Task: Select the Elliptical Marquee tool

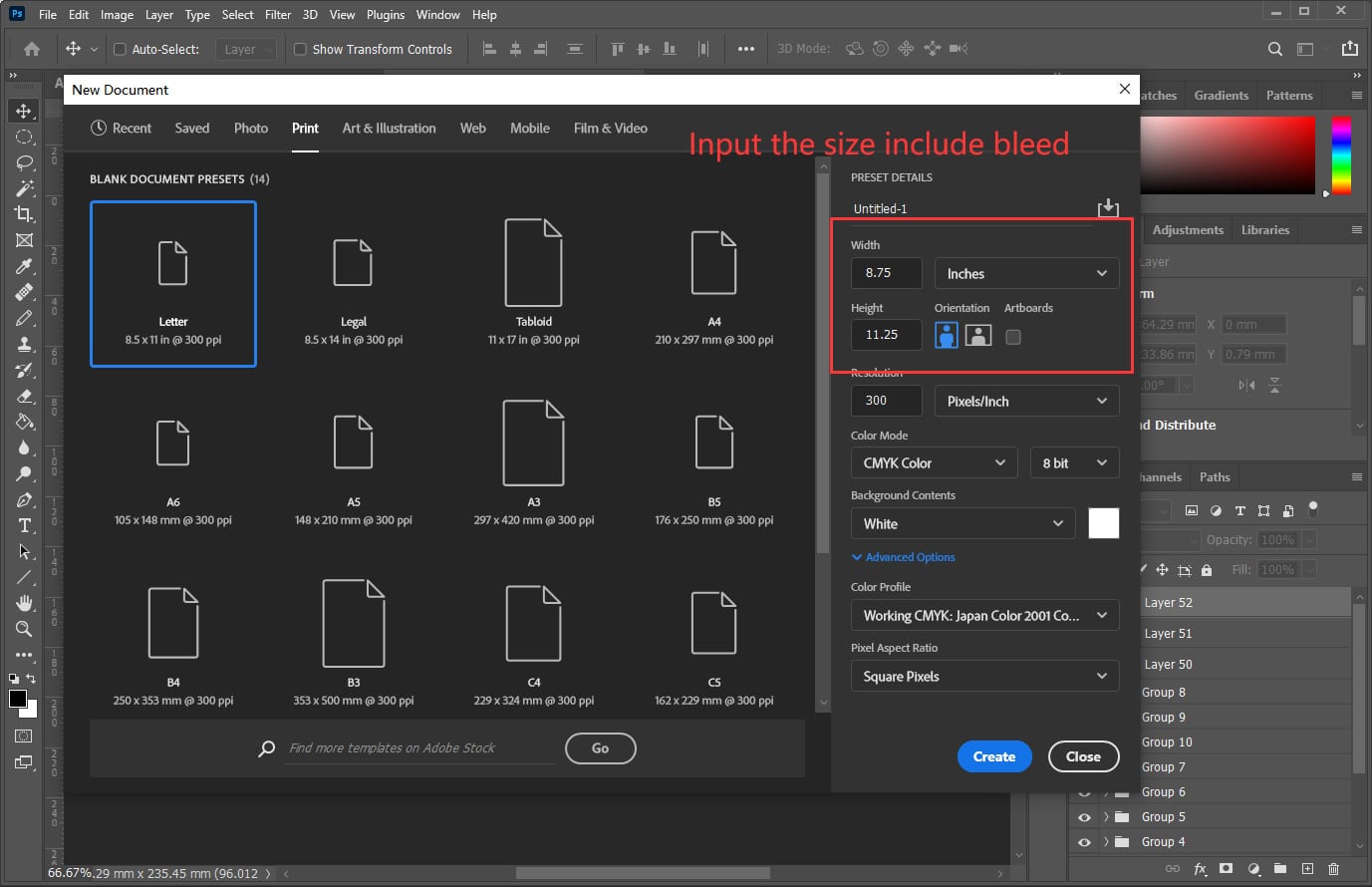Action: coord(24,137)
